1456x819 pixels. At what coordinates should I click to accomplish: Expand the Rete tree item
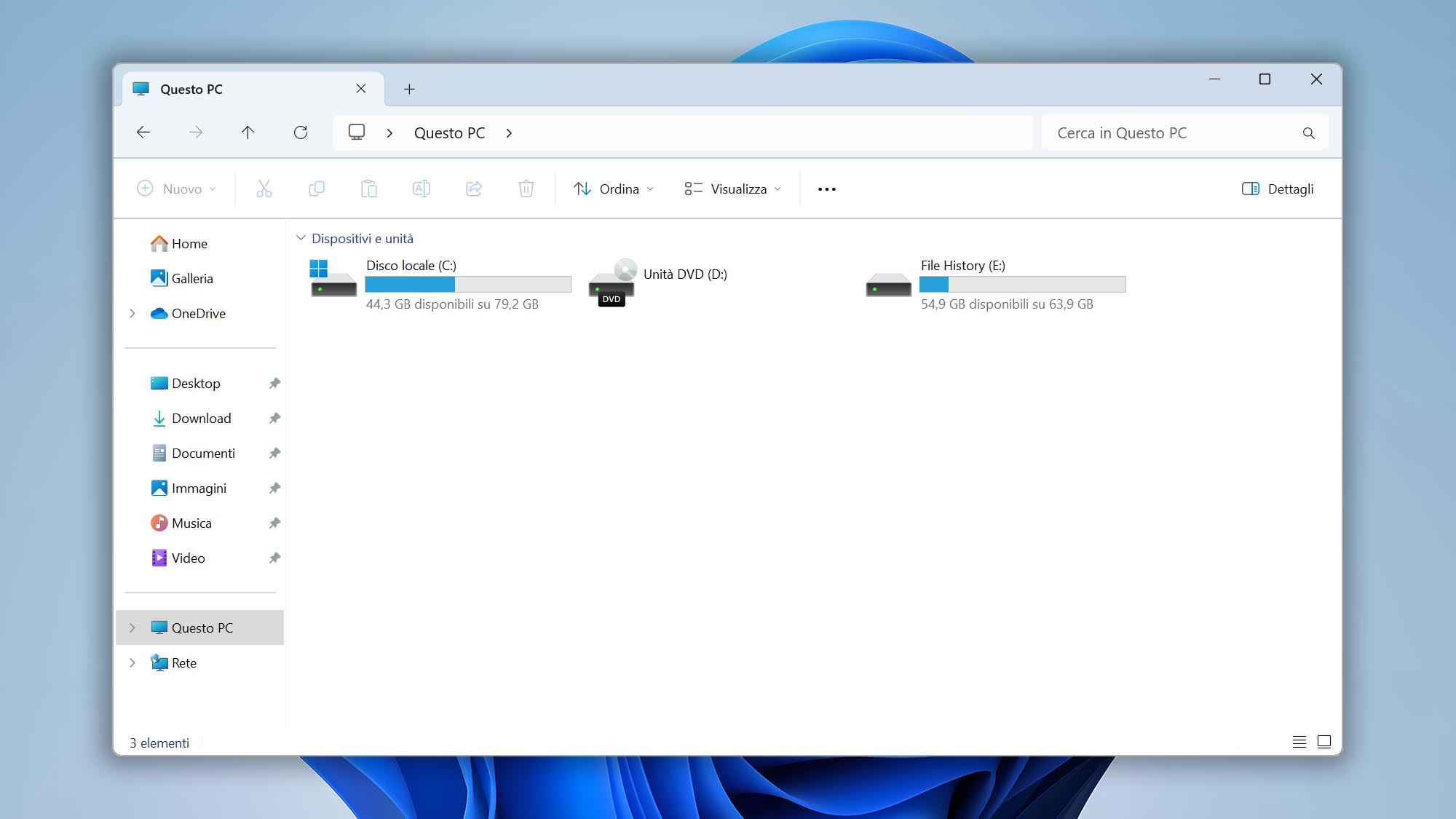131,662
